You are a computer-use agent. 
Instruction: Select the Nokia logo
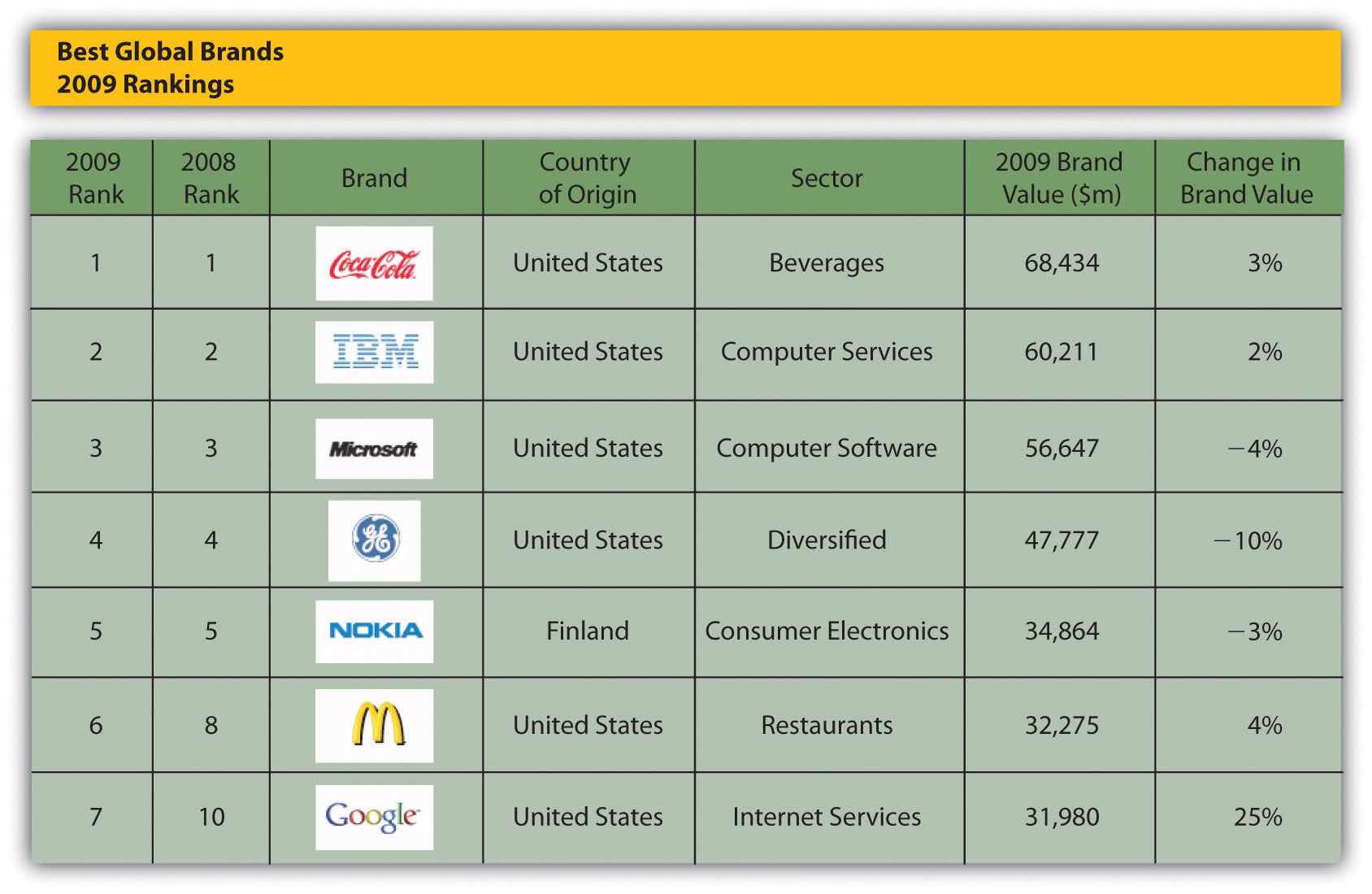click(375, 631)
